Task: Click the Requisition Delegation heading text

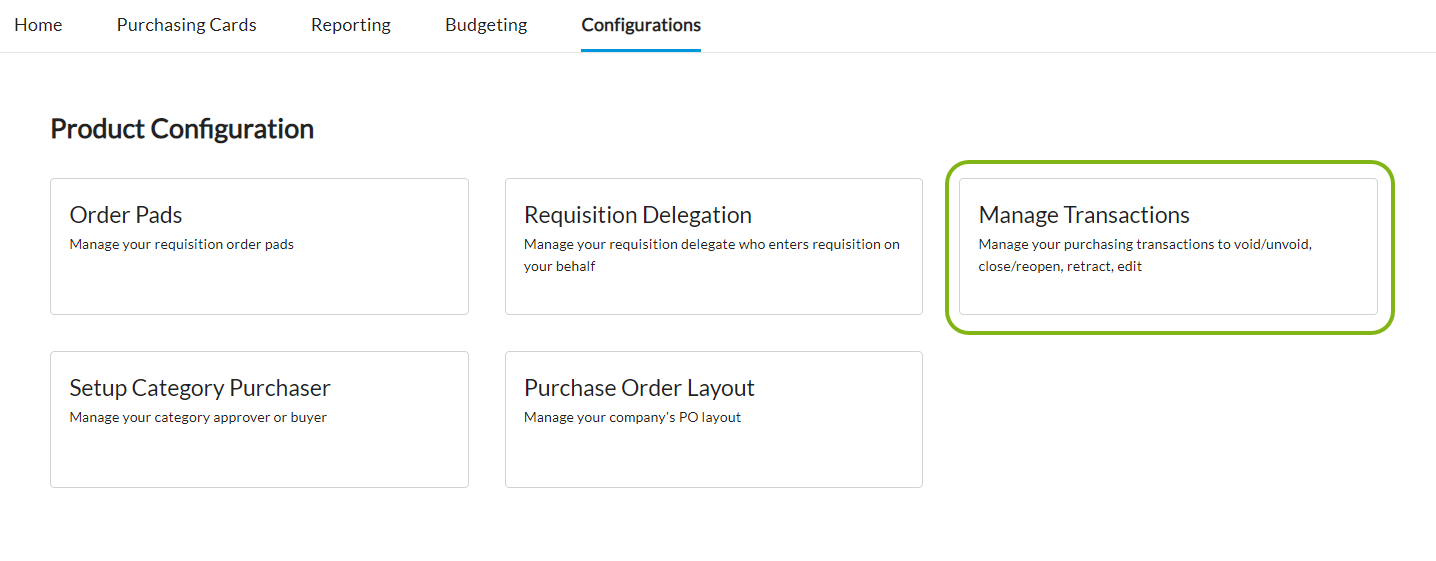Action: [637, 215]
